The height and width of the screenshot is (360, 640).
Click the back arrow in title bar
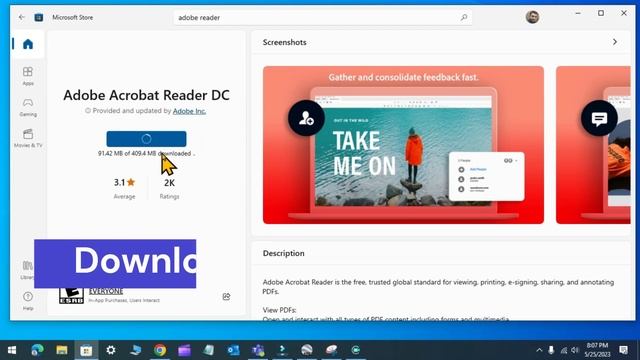pos(21,17)
